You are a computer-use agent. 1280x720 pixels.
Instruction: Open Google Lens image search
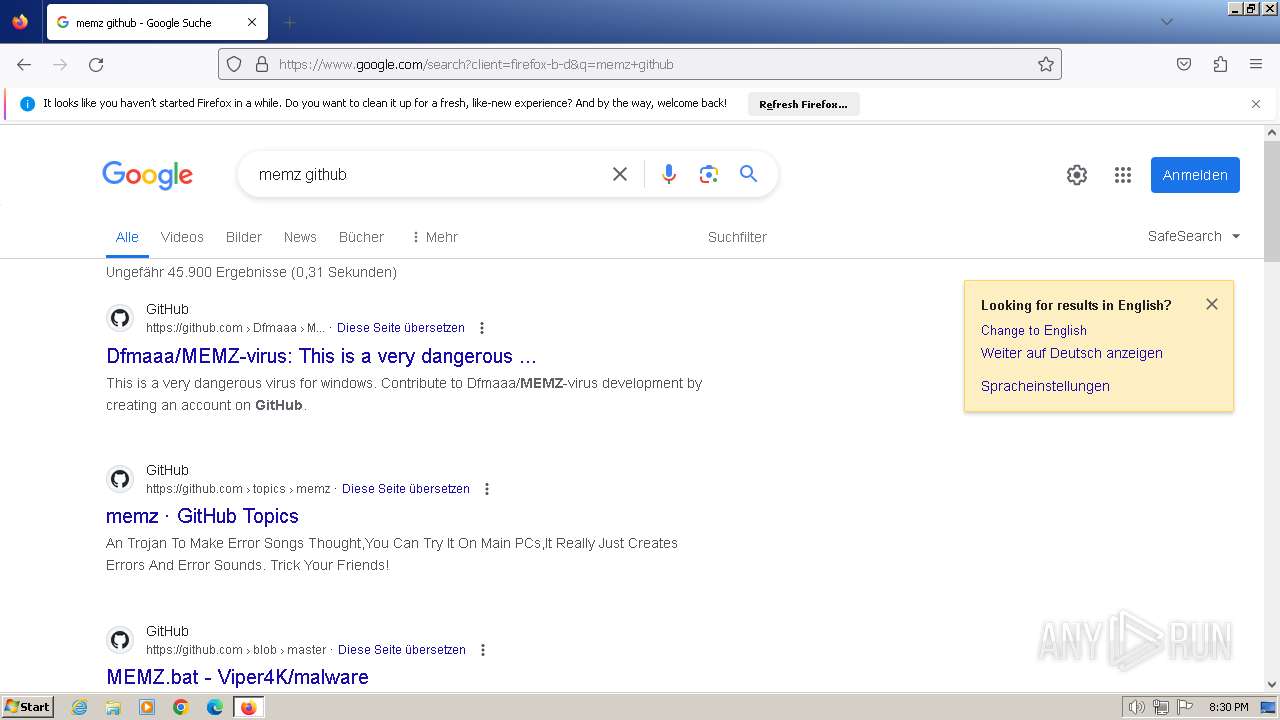point(709,174)
